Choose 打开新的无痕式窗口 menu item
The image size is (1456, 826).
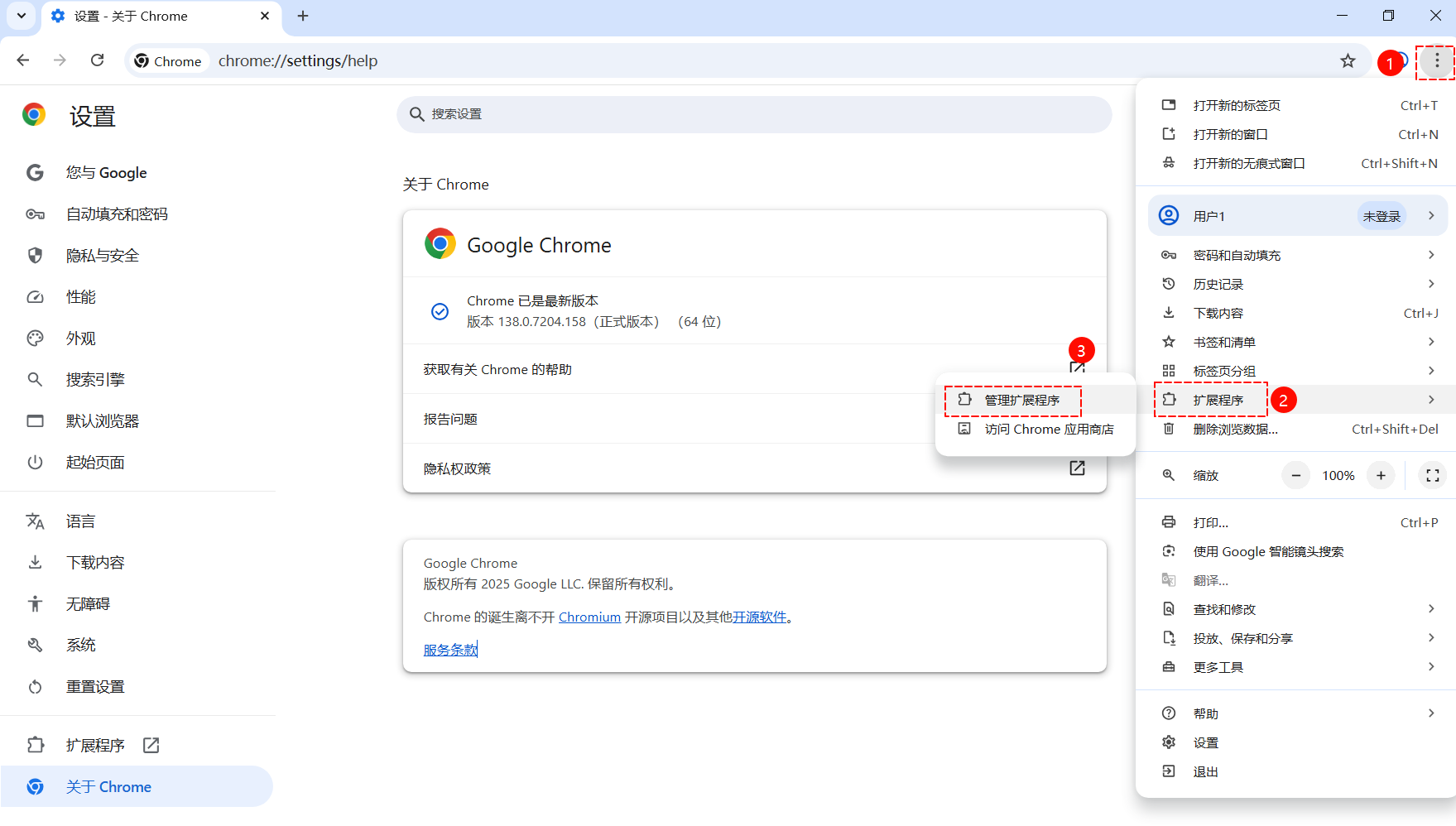[x=1295, y=163]
